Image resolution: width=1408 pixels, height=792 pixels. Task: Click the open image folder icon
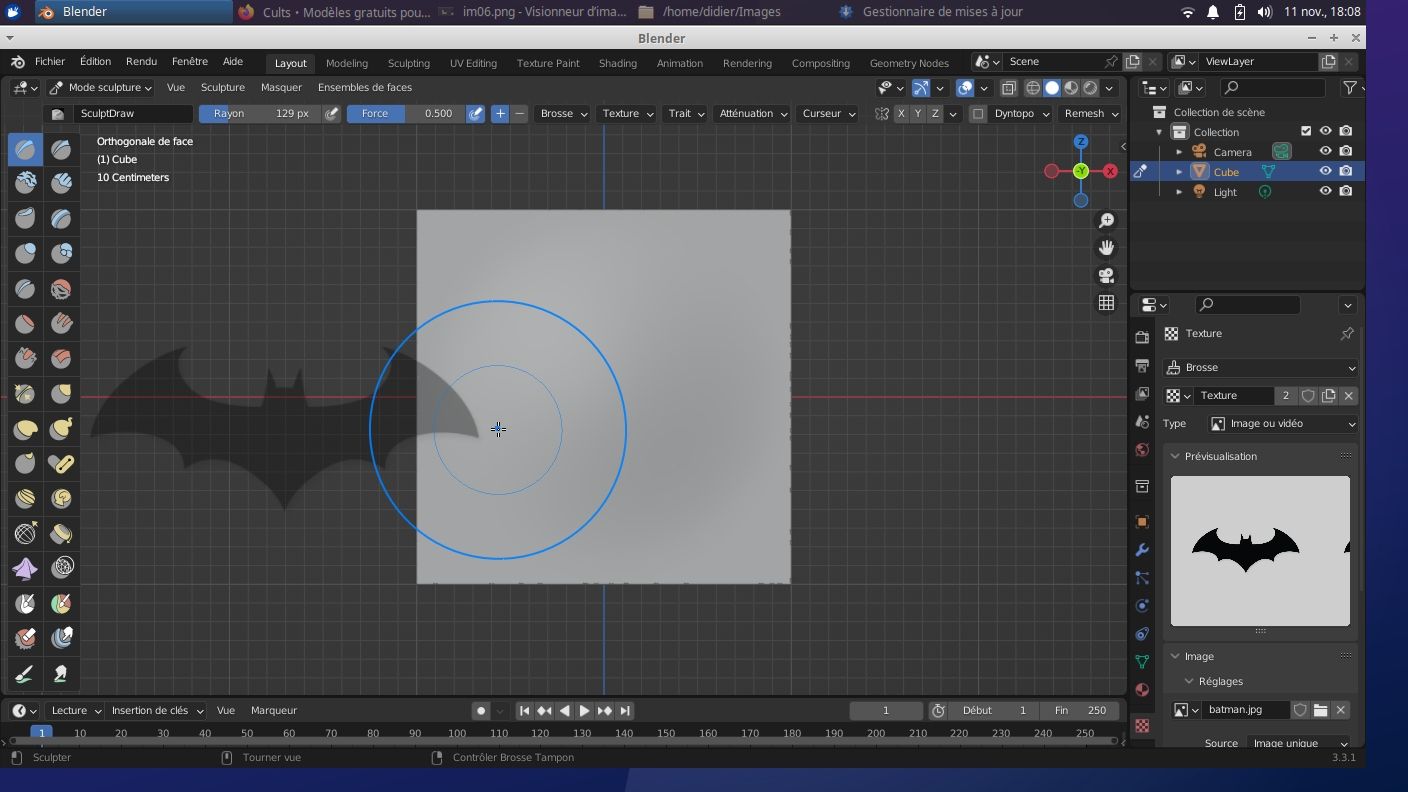click(x=1320, y=710)
